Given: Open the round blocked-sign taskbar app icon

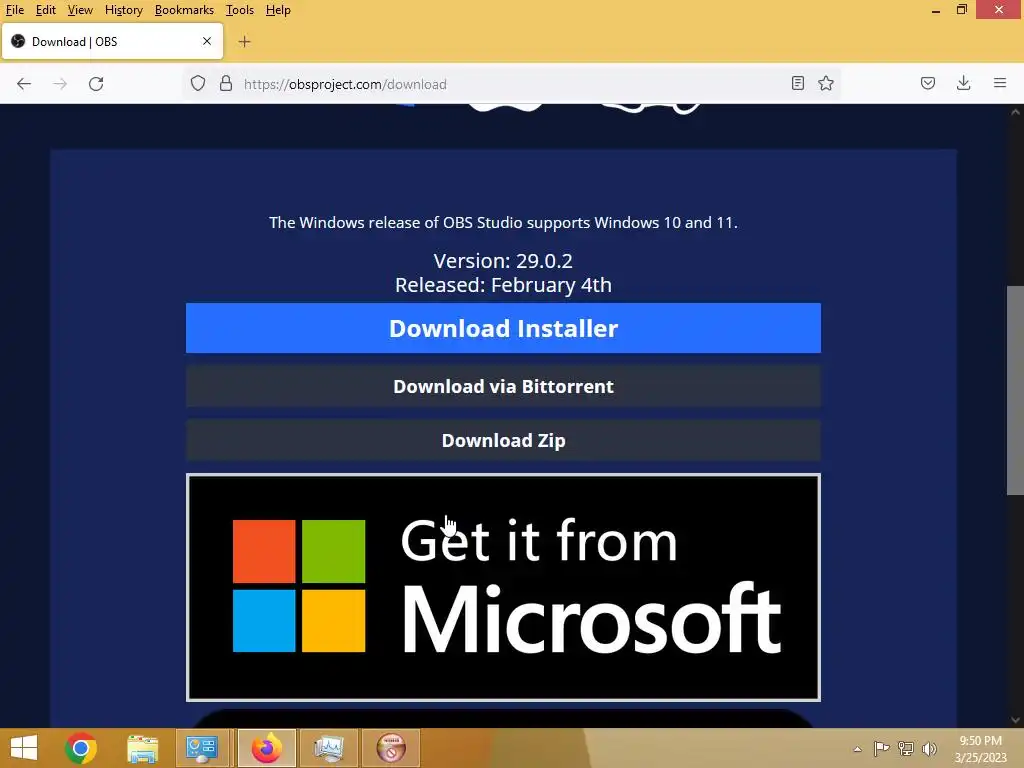Looking at the screenshot, I should click(x=391, y=748).
